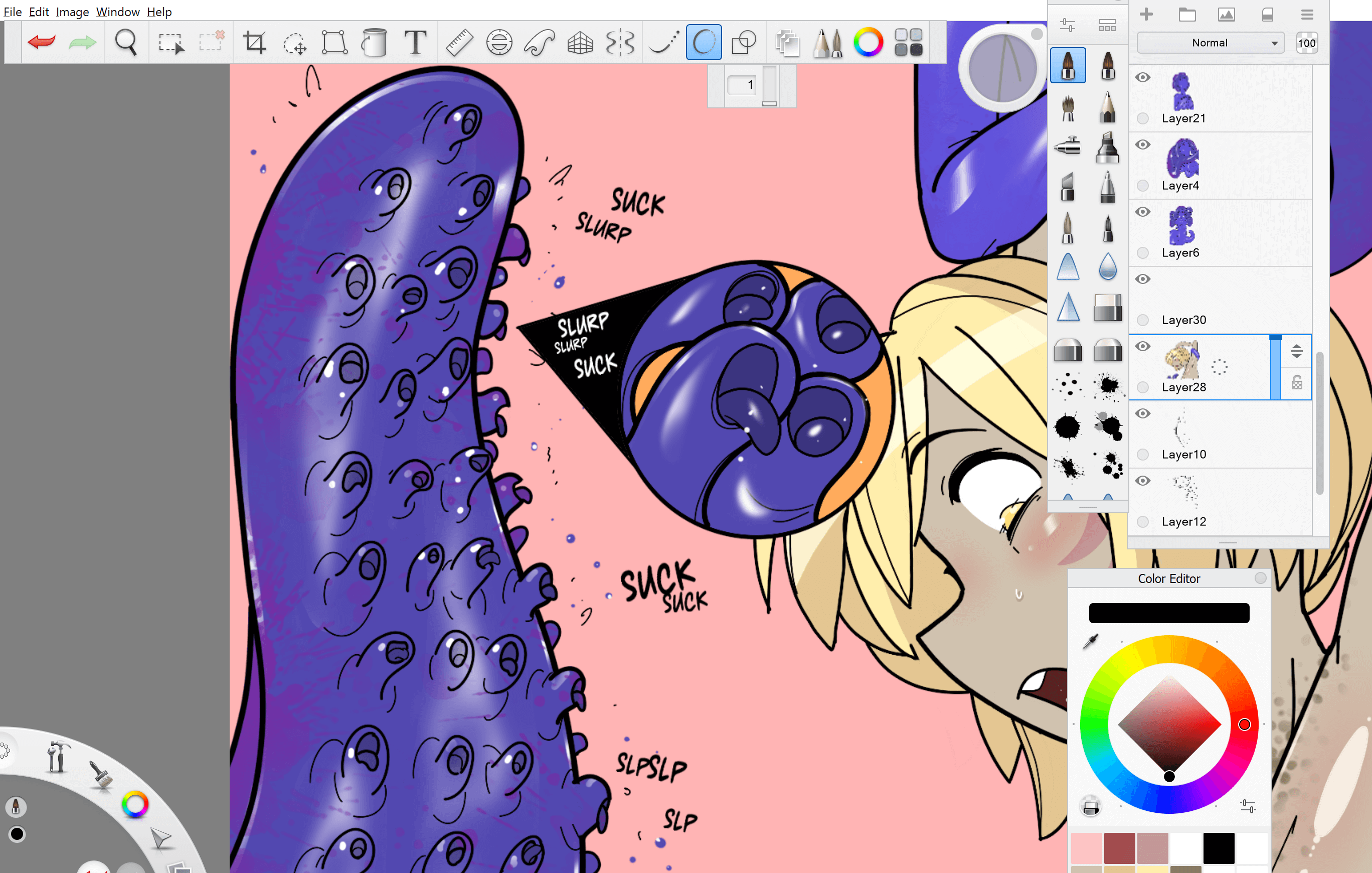Select the Flood Fill bucket tool
1372x873 pixels.
click(x=374, y=42)
